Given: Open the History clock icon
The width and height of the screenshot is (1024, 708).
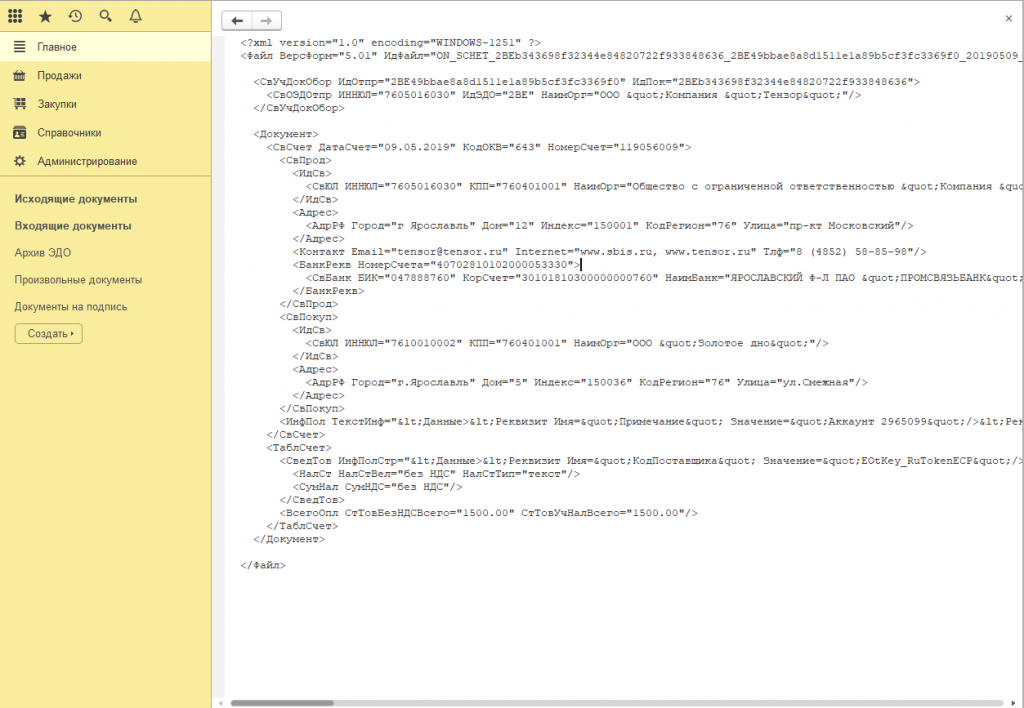Looking at the screenshot, I should click(75, 15).
